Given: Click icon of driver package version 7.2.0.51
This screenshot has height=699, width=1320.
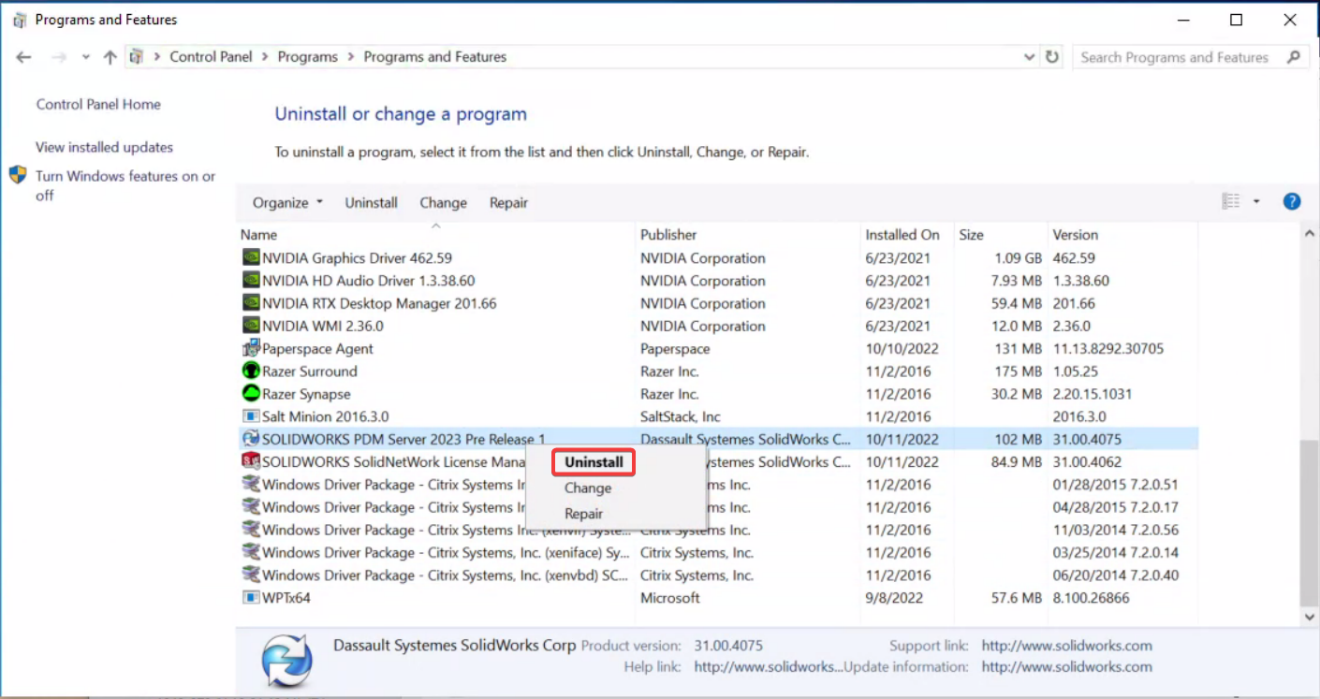Looking at the screenshot, I should (251, 485).
